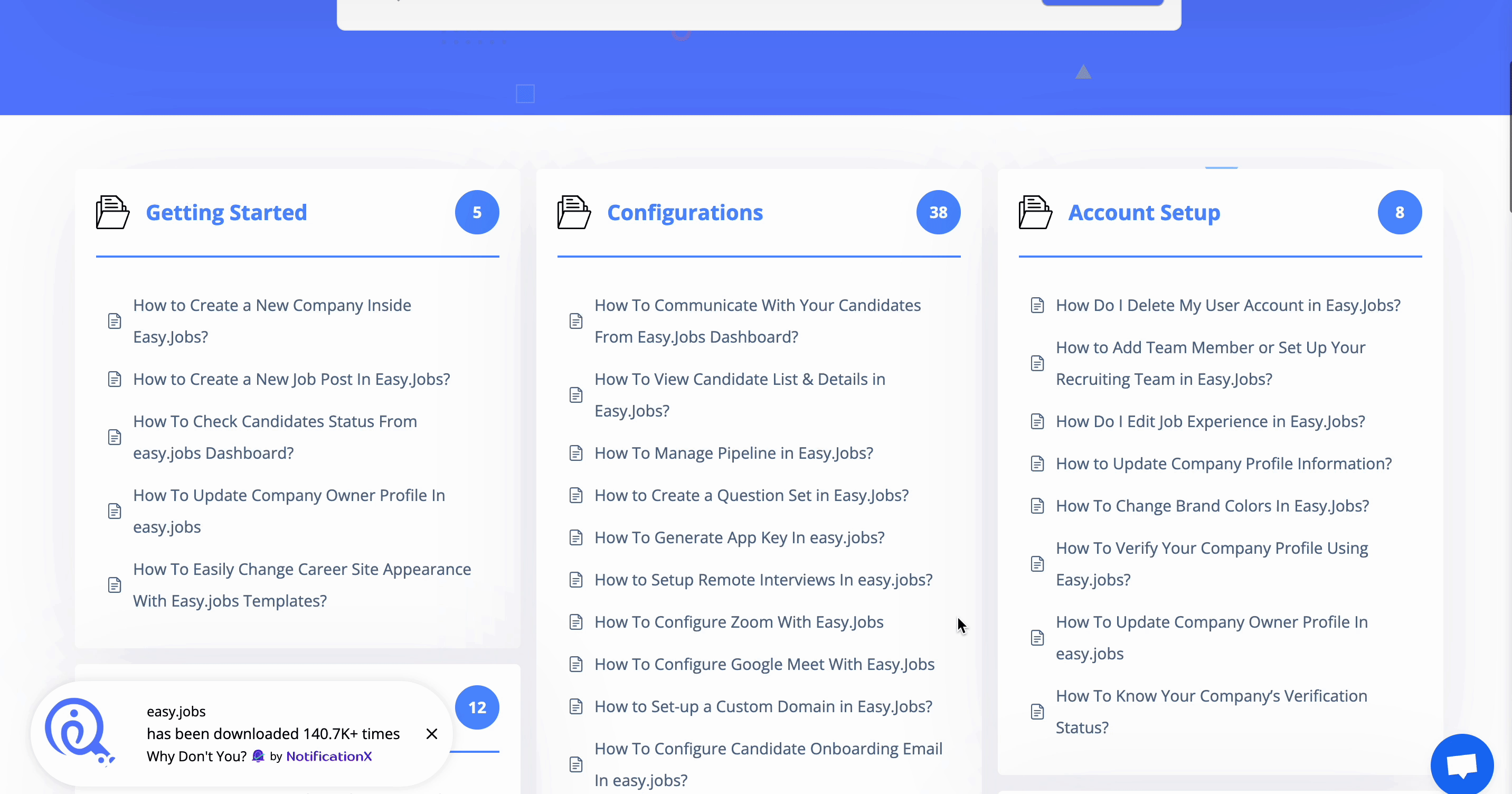The width and height of the screenshot is (1512, 794).
Task: Open 'How to Set-up a Custom Domain' article
Action: coord(763,706)
